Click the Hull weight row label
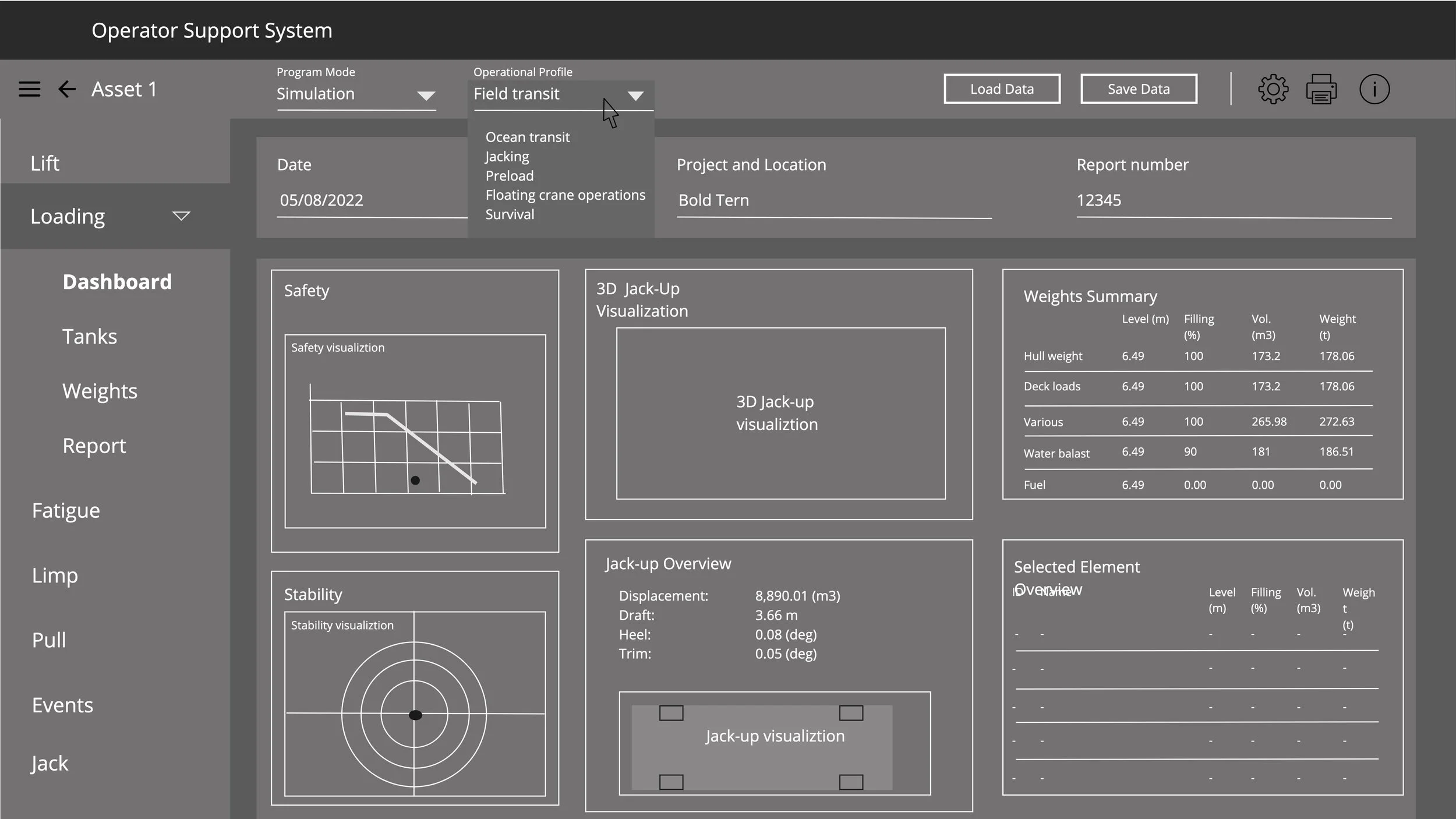This screenshot has height=819, width=1456. pos(1053,356)
